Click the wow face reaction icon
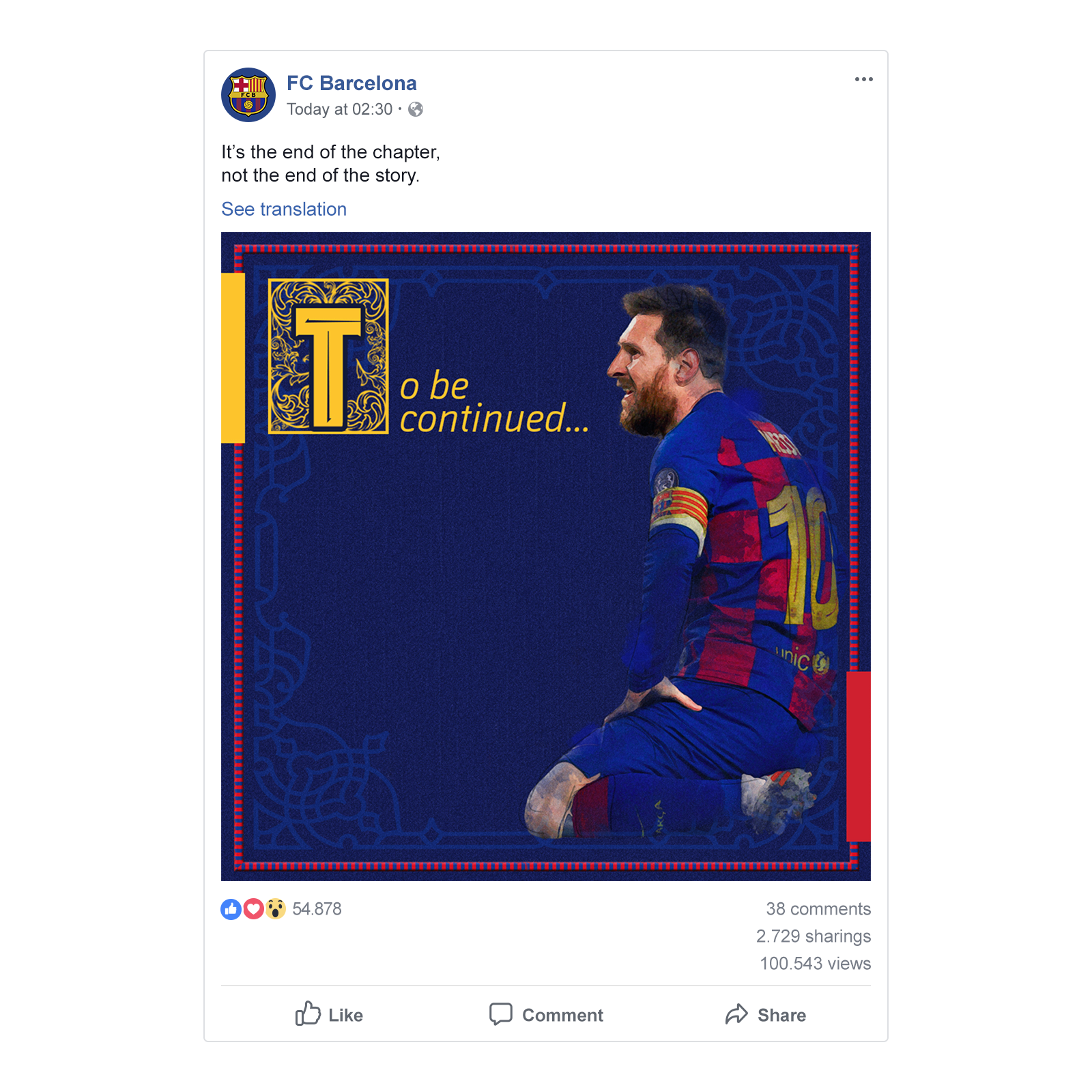This screenshot has width=1092, height=1092. 275,909
